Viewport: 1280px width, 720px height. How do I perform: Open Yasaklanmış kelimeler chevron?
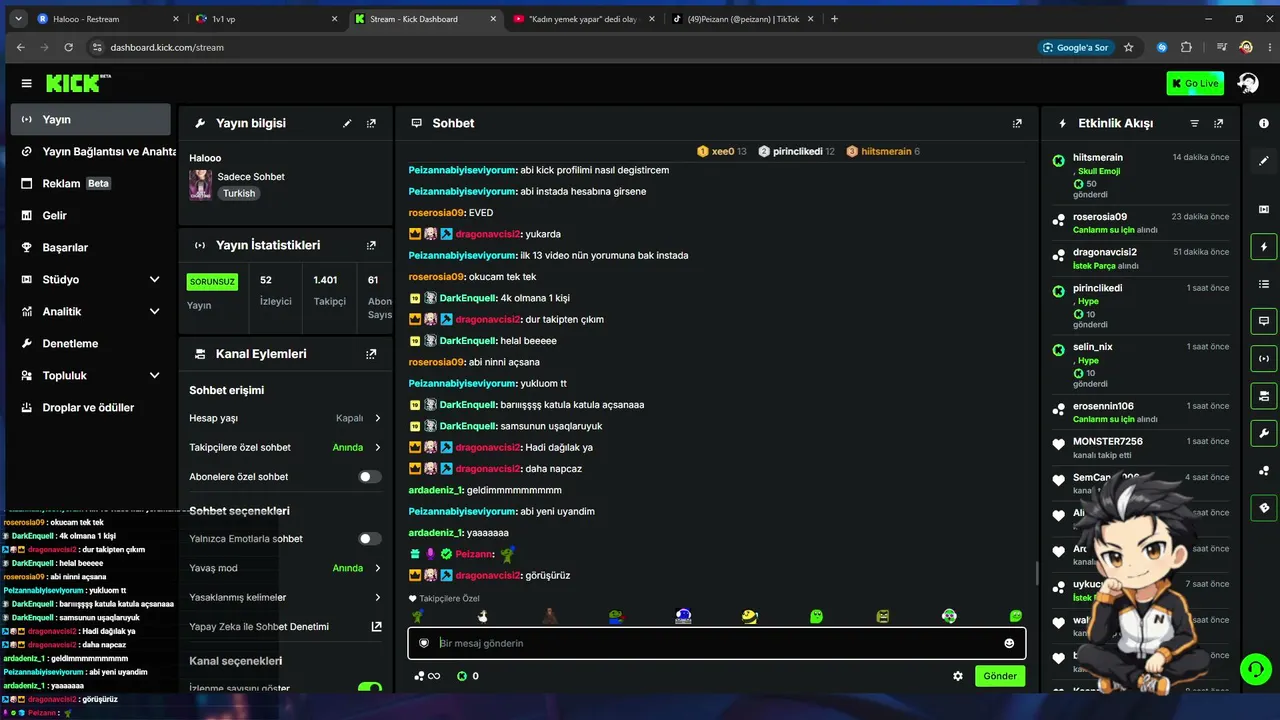click(x=377, y=597)
